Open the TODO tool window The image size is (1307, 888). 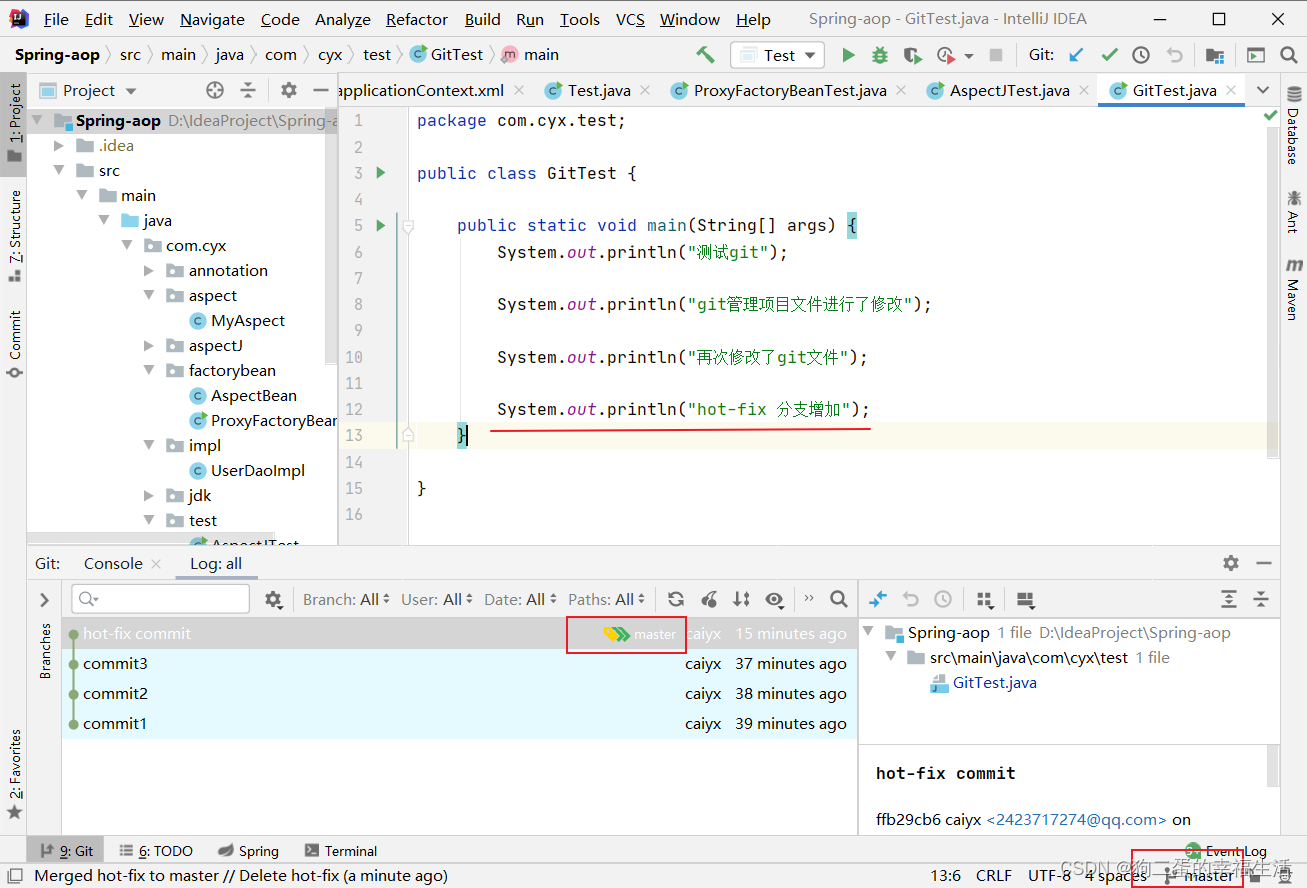pos(156,851)
